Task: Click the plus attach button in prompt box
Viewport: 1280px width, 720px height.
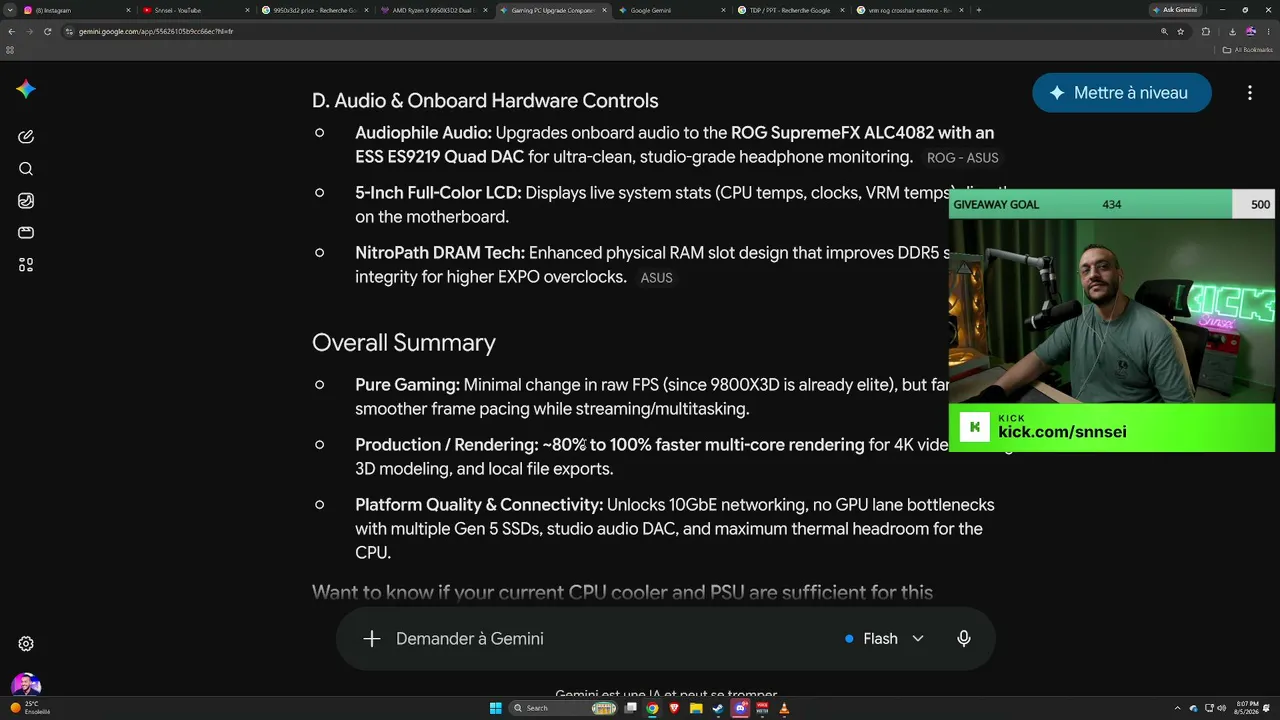Action: pyautogui.click(x=372, y=639)
